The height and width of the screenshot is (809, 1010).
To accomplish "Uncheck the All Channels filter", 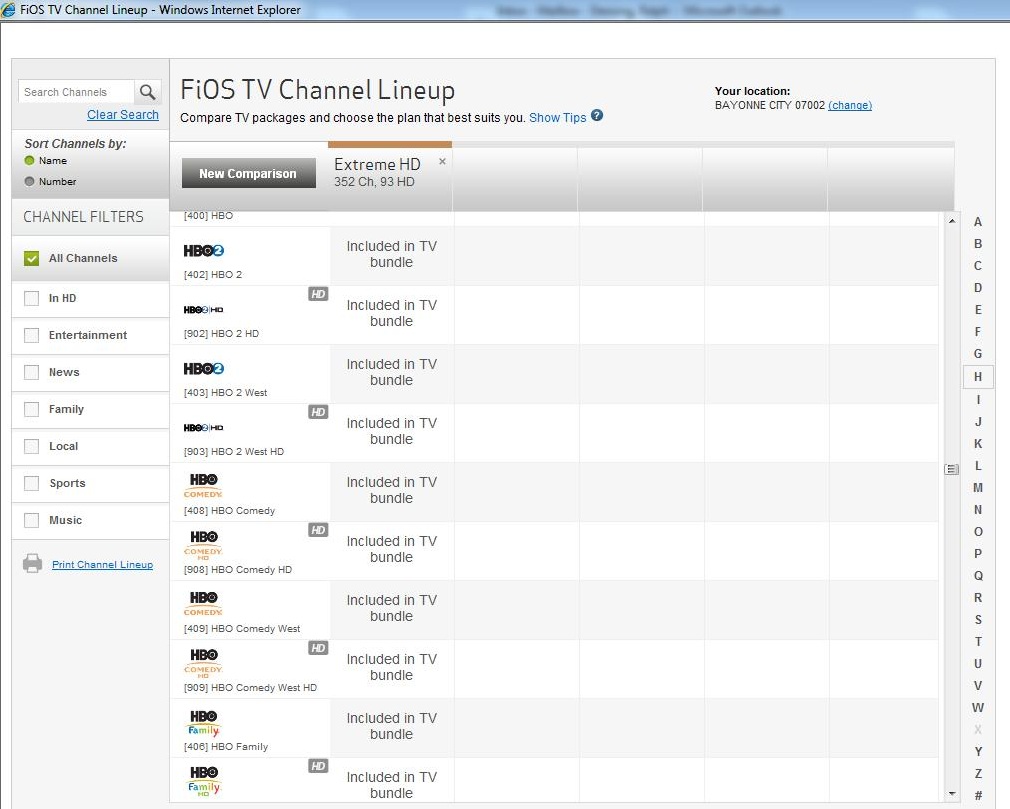I will [x=31, y=258].
